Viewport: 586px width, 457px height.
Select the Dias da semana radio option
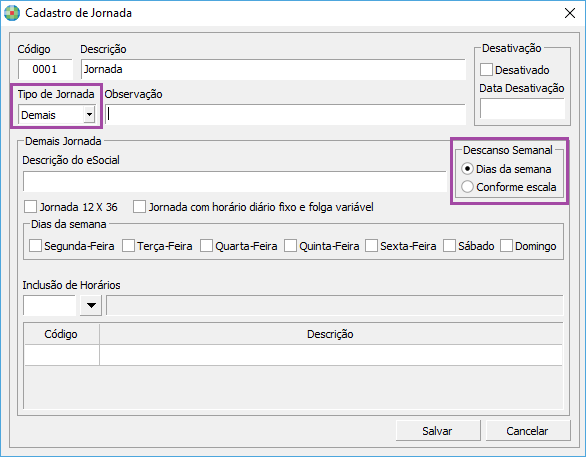[467, 169]
